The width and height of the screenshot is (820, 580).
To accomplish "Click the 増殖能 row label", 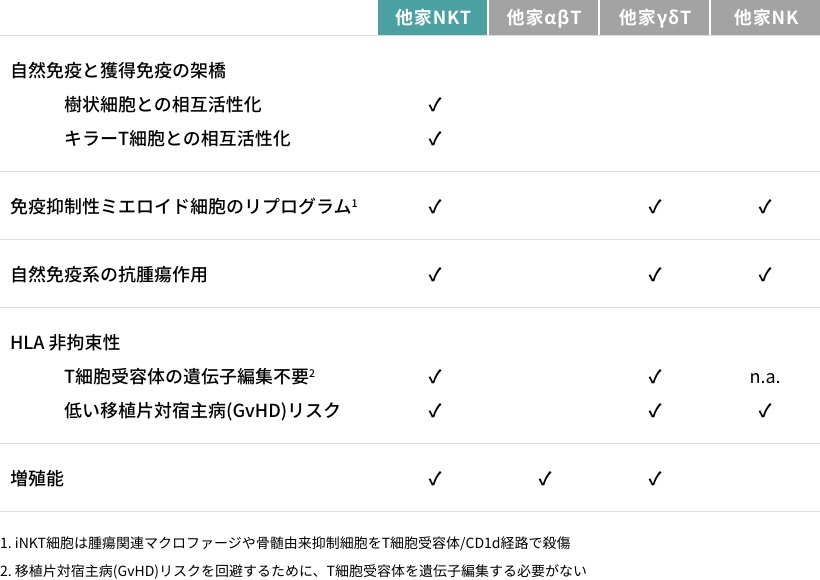I will coord(37,479).
